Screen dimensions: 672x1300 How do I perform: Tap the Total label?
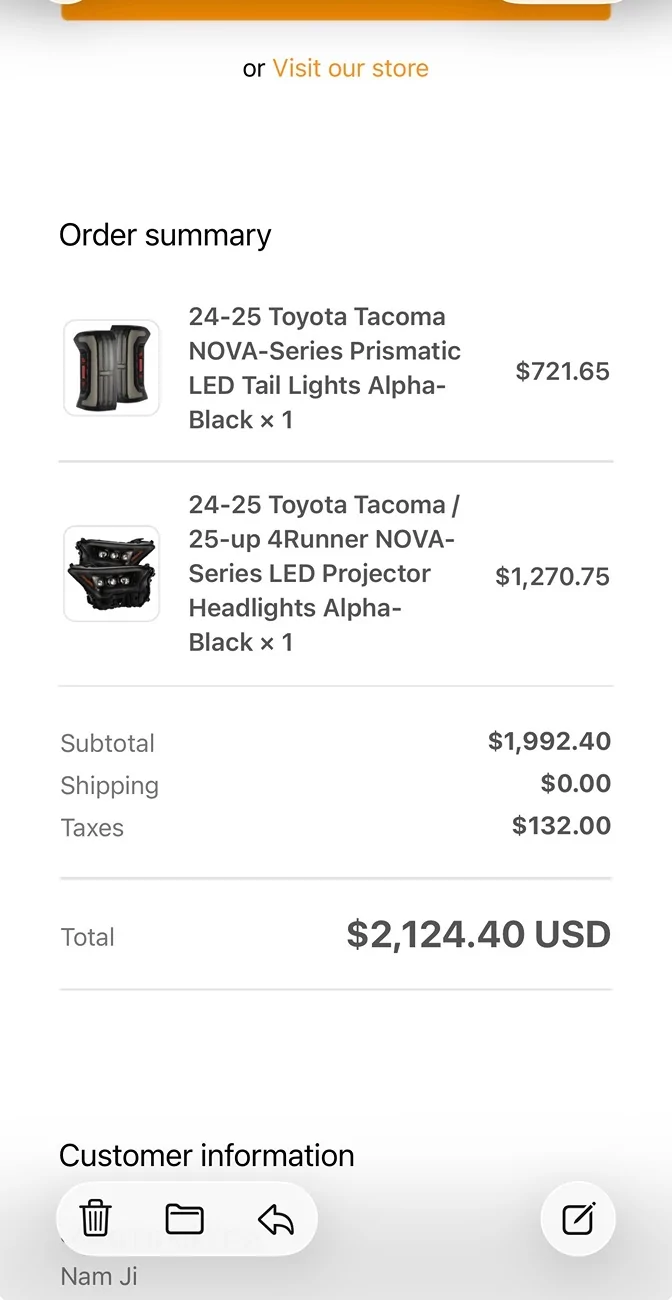(88, 937)
